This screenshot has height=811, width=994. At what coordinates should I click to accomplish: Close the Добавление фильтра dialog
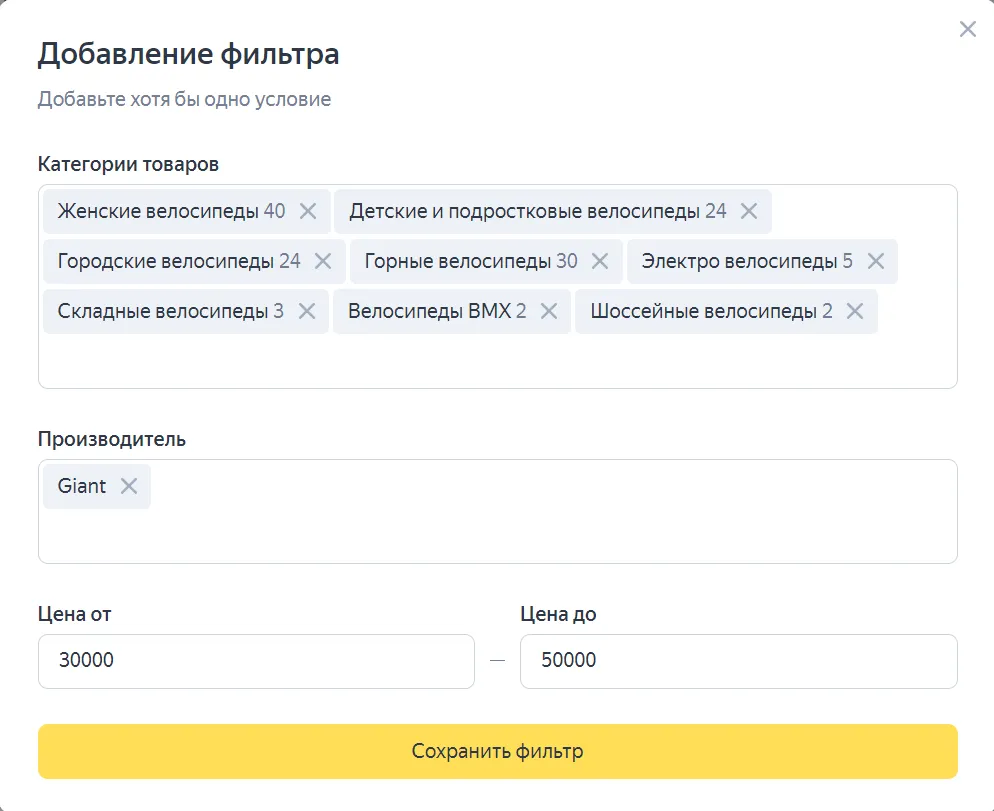click(967, 29)
